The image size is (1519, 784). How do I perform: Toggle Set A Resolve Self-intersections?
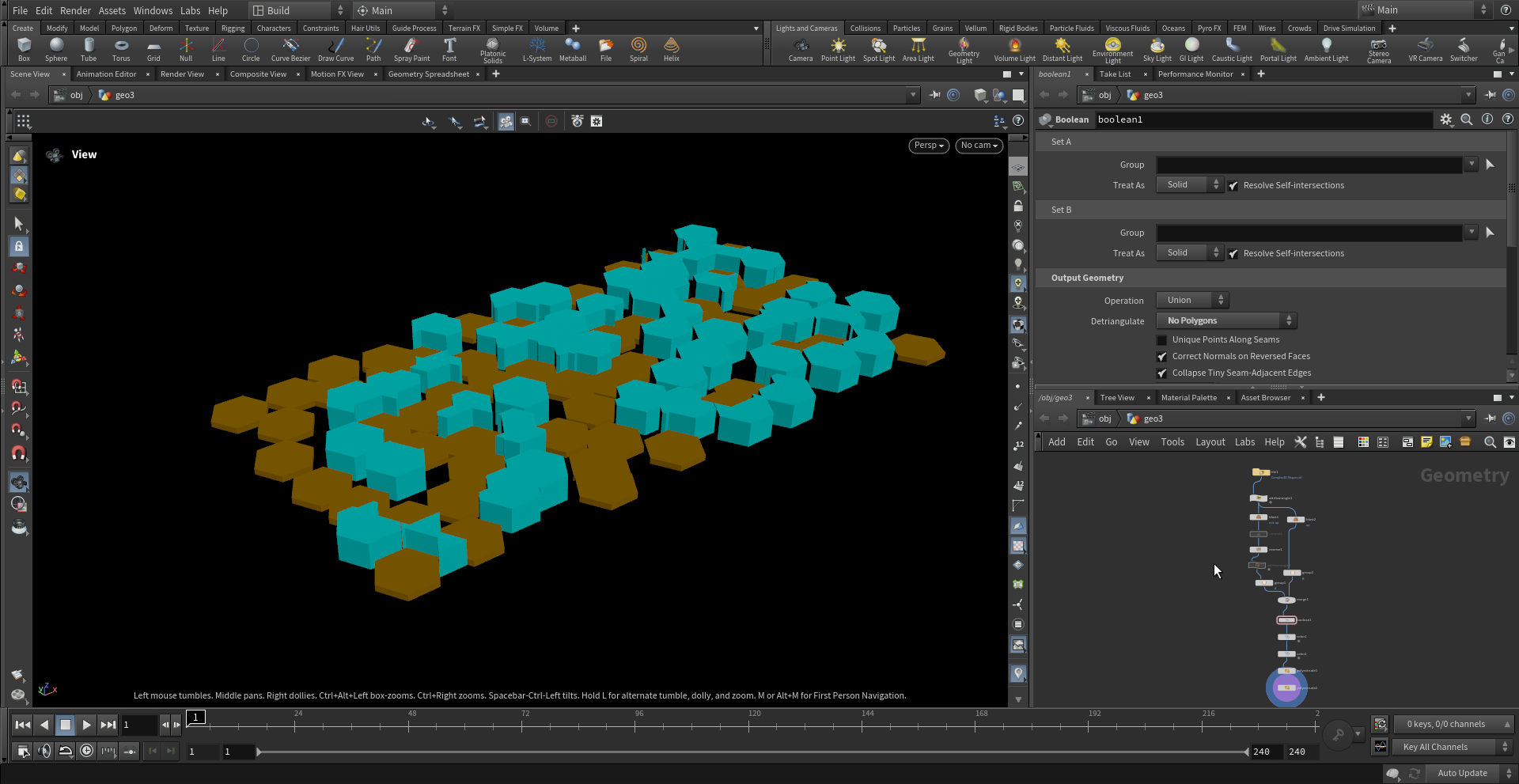1233,186
